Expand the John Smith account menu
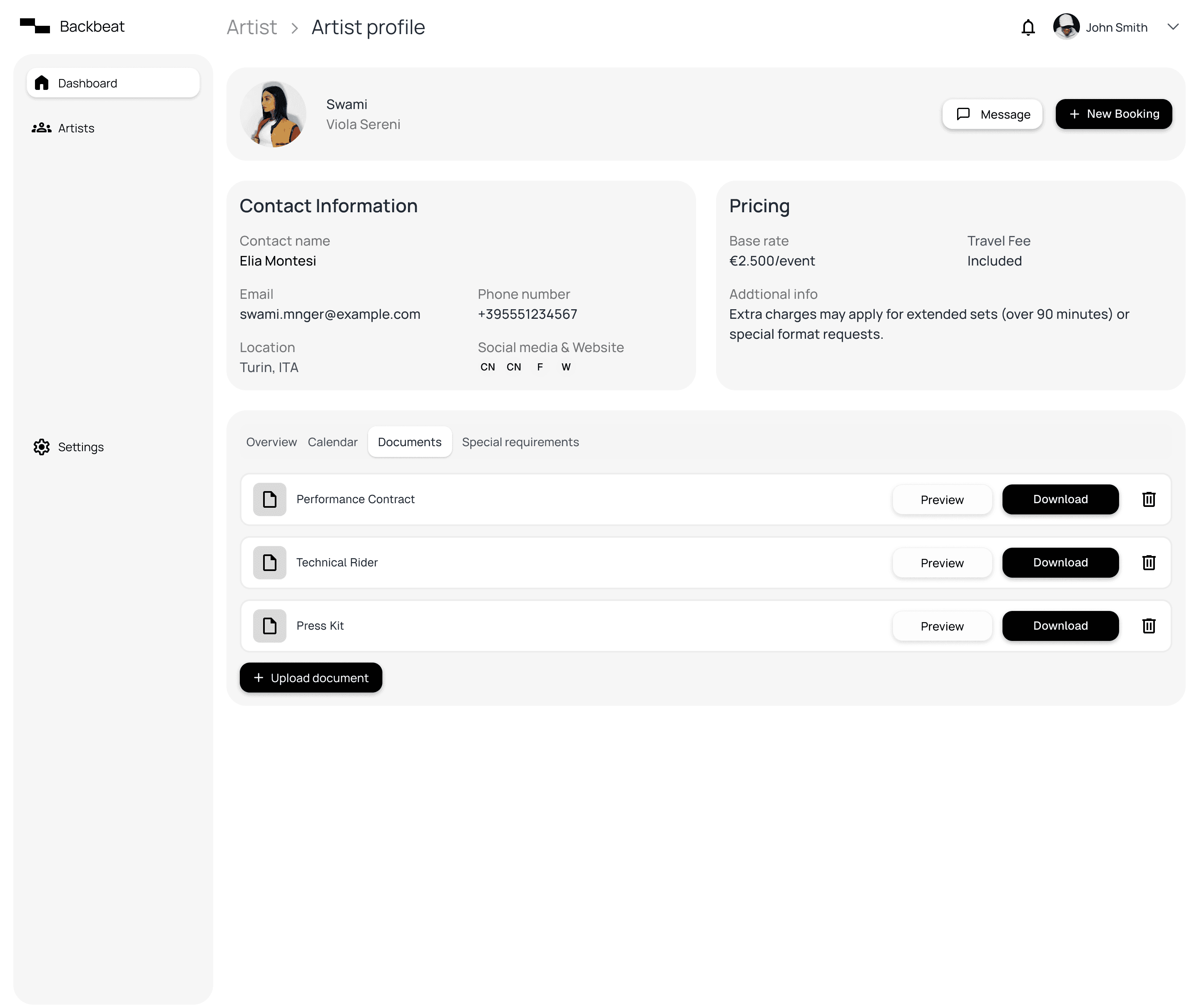The image size is (1199, 1008). point(1173,27)
